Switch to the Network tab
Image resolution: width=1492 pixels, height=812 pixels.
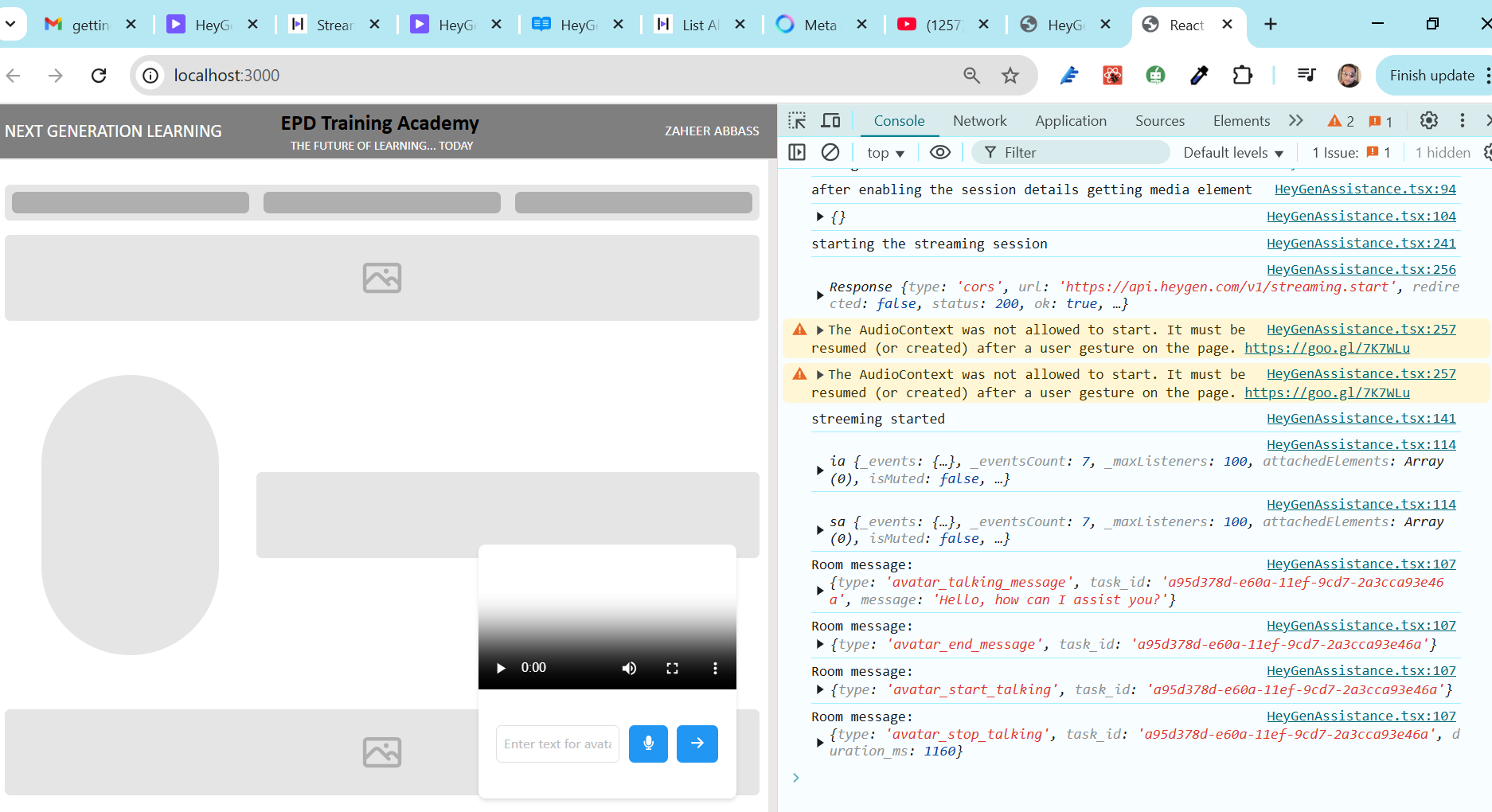980,121
